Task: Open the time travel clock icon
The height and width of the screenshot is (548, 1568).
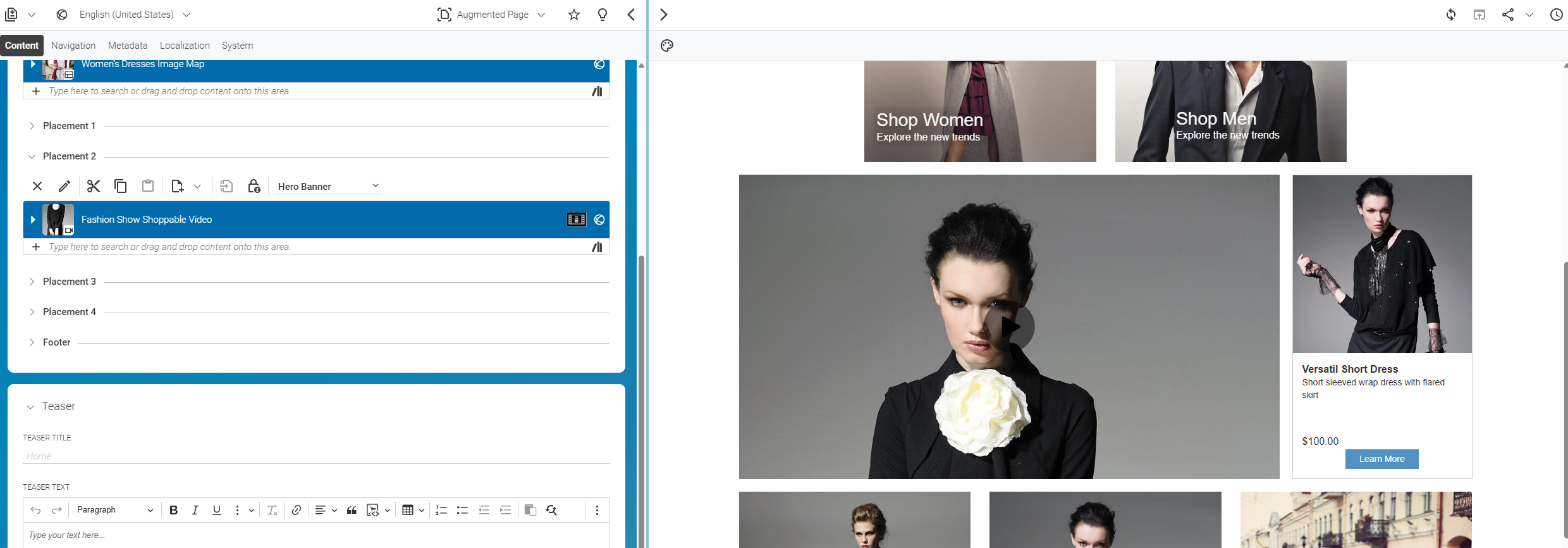Action: click(x=1557, y=15)
